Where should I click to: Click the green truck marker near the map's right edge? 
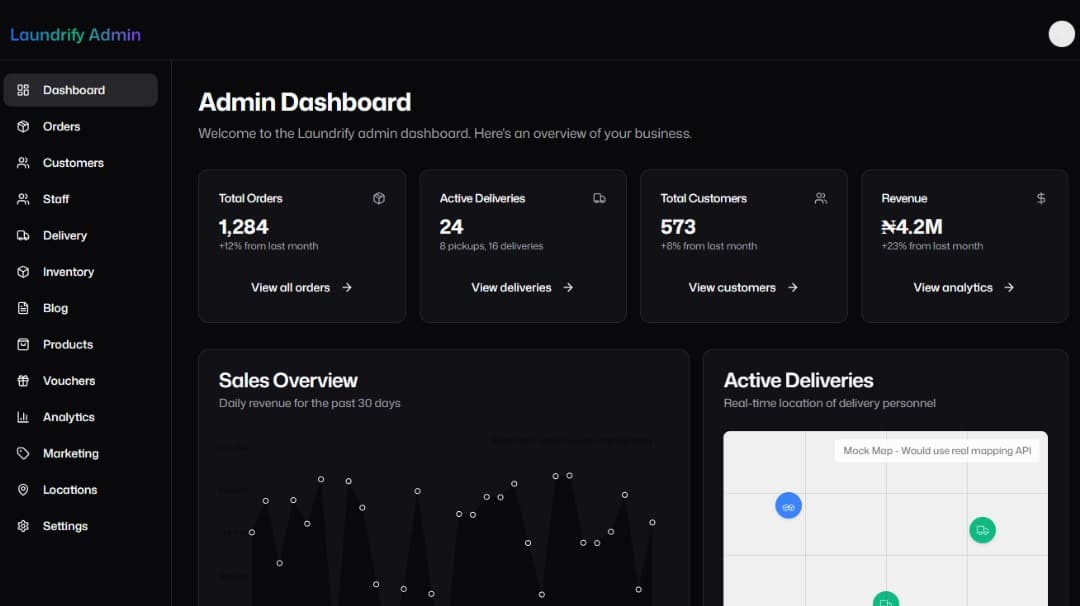point(982,530)
